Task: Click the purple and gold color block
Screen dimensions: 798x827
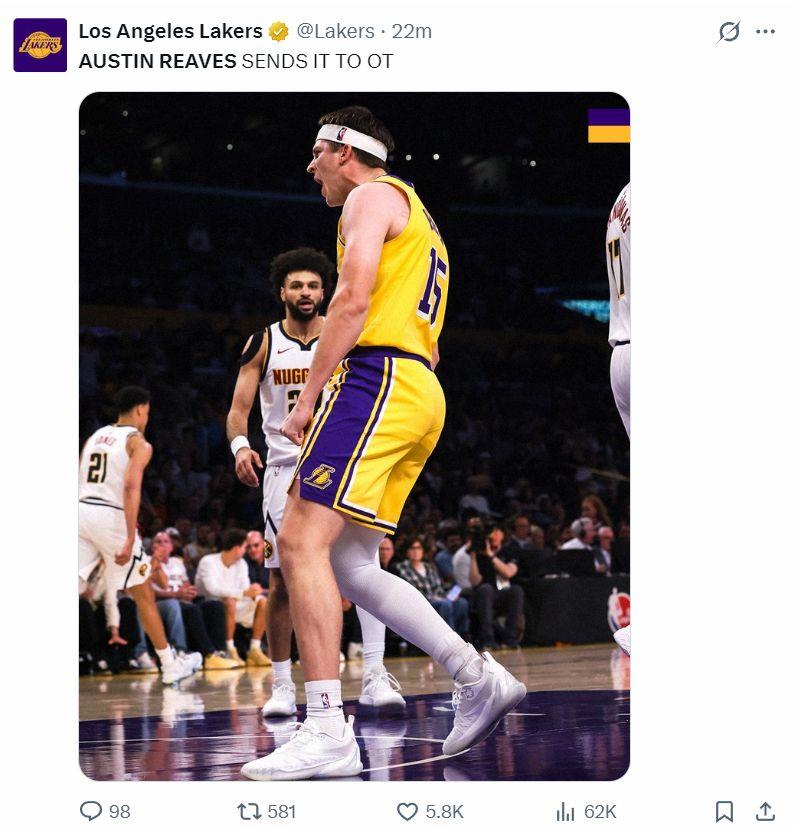Action: tap(608, 125)
